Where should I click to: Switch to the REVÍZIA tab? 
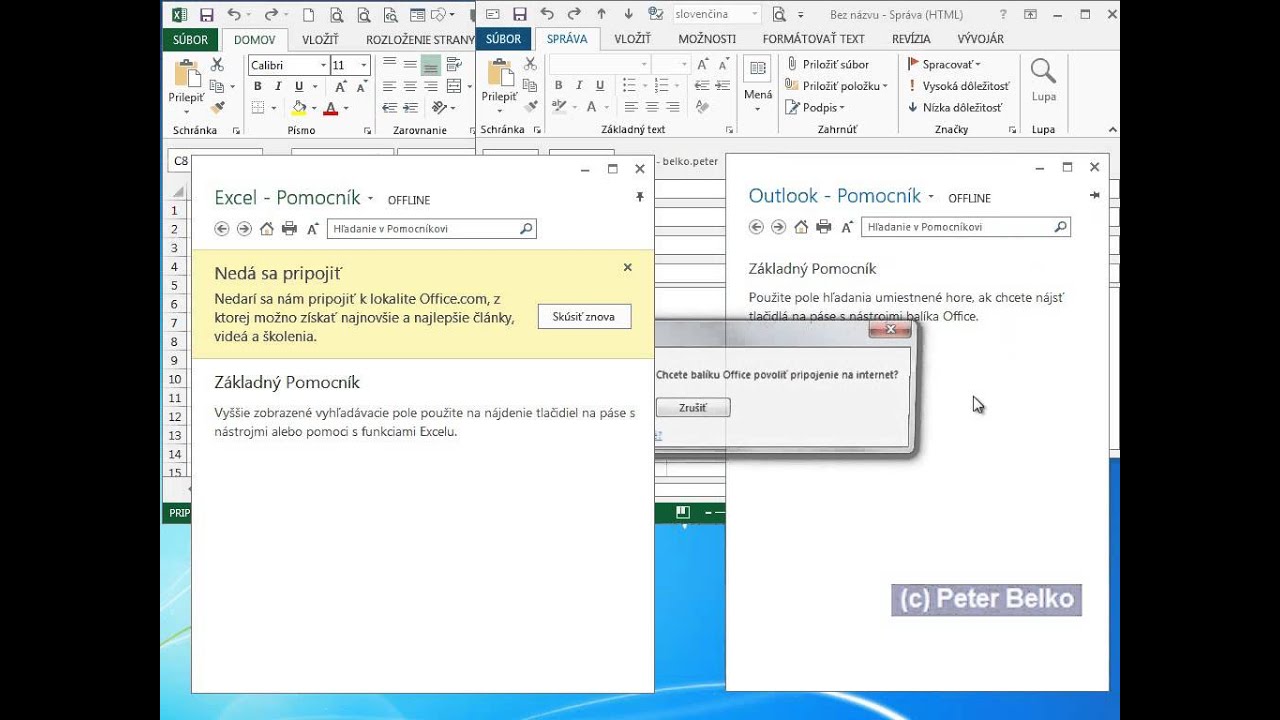point(910,39)
